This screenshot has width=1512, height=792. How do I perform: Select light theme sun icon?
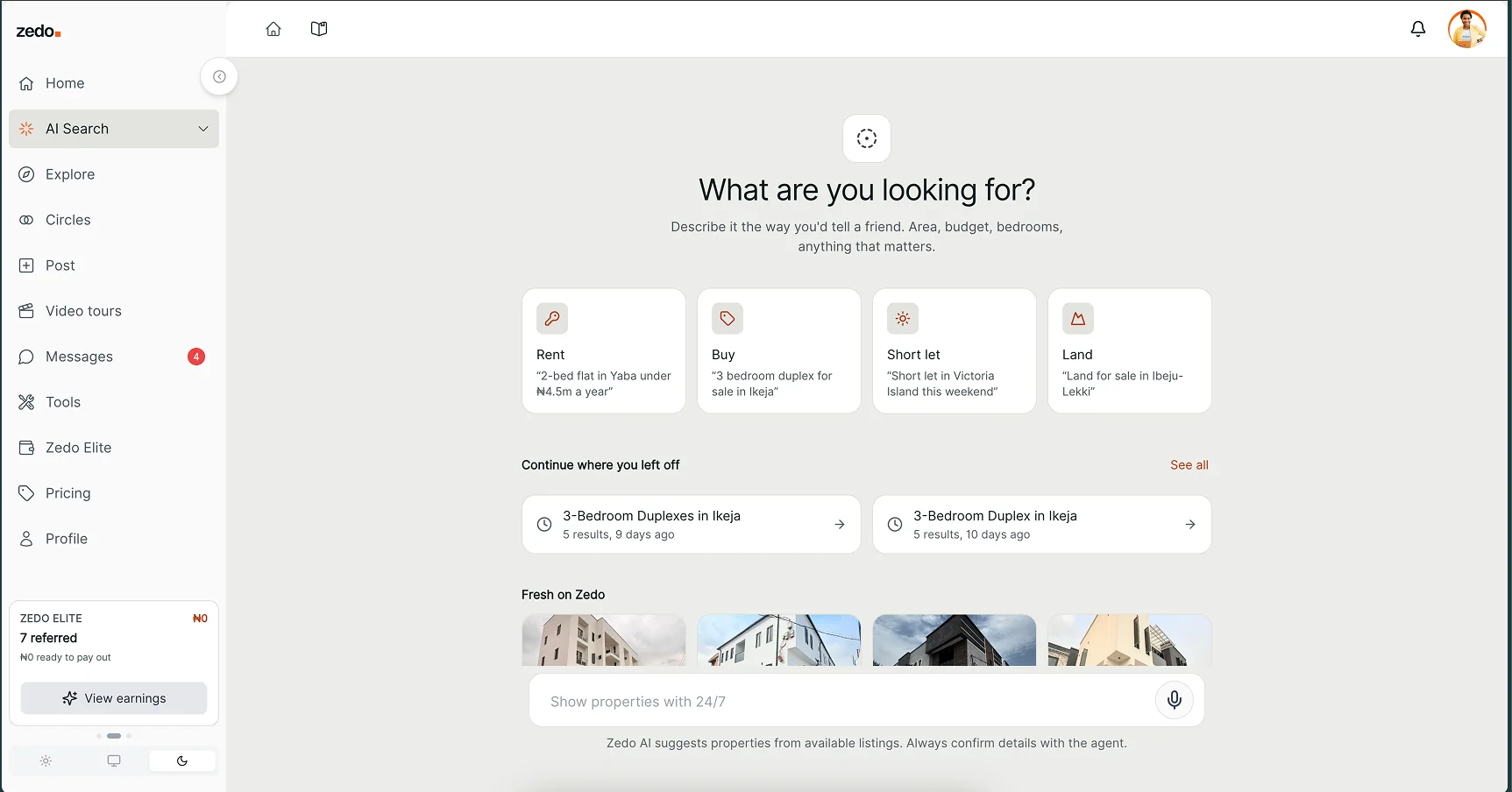[x=46, y=760]
